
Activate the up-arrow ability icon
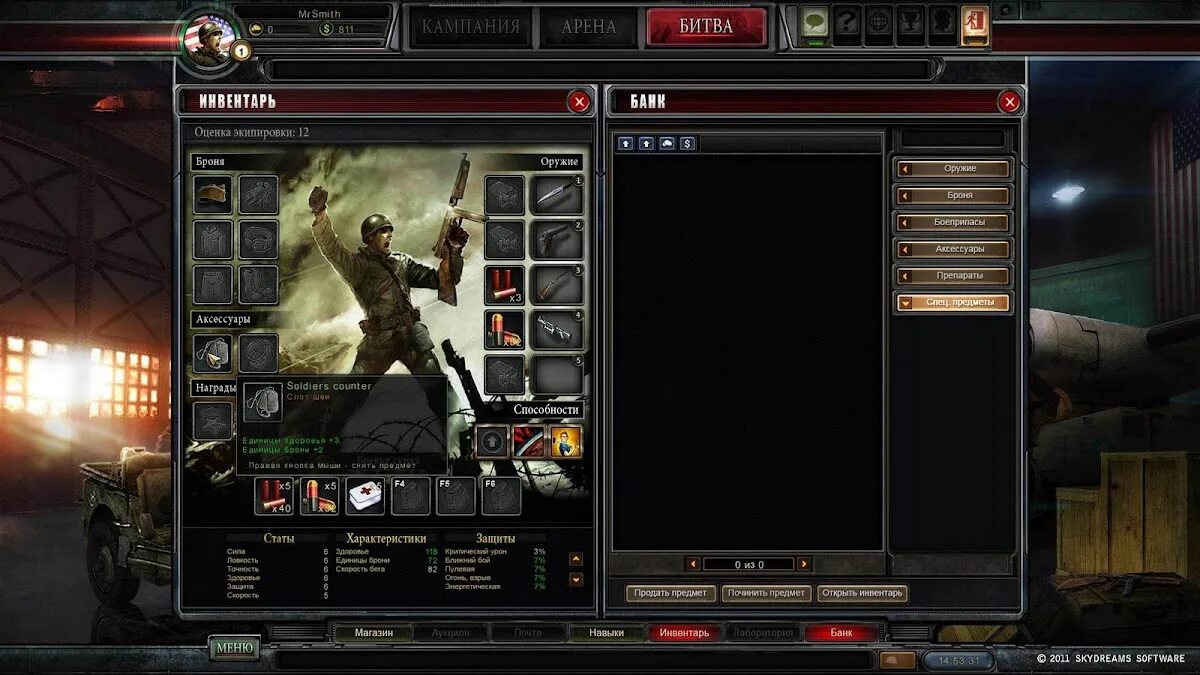point(491,441)
